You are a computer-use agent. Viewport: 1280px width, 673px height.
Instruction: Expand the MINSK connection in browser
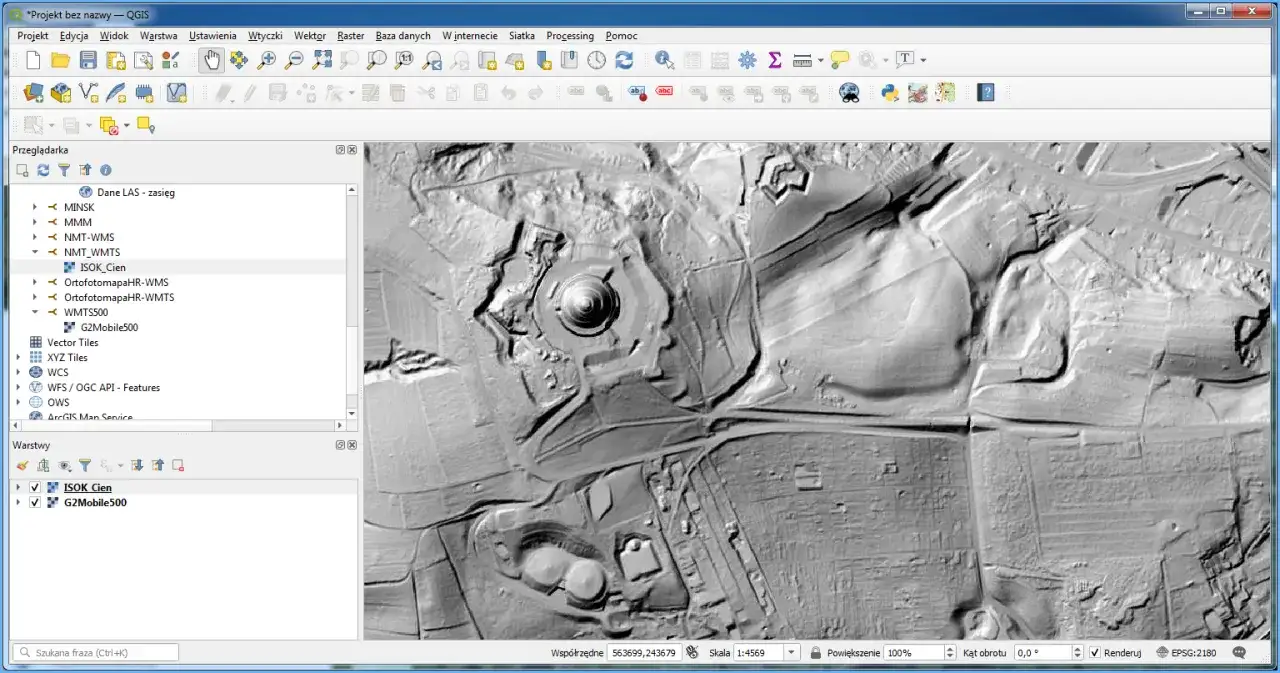[35, 207]
